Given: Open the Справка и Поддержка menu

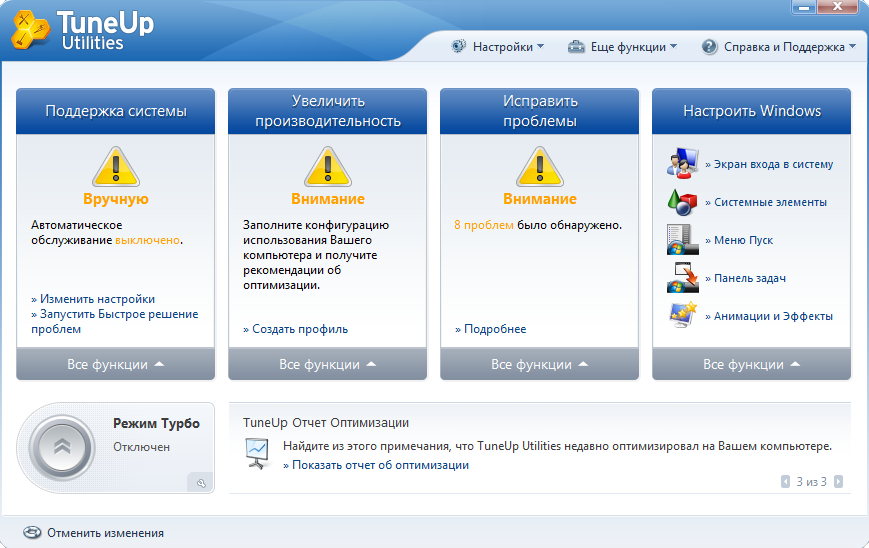Looking at the screenshot, I should 790,47.
